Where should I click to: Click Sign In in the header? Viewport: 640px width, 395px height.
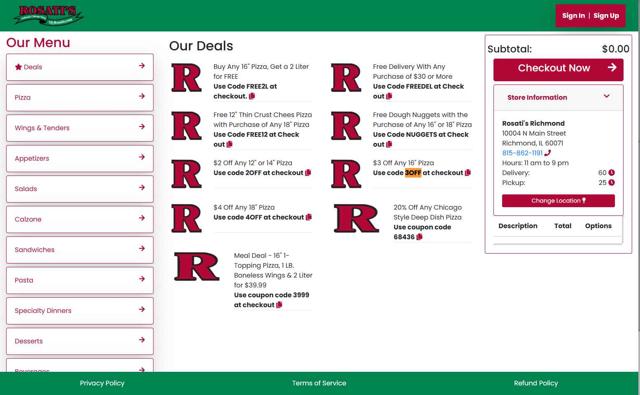(573, 16)
